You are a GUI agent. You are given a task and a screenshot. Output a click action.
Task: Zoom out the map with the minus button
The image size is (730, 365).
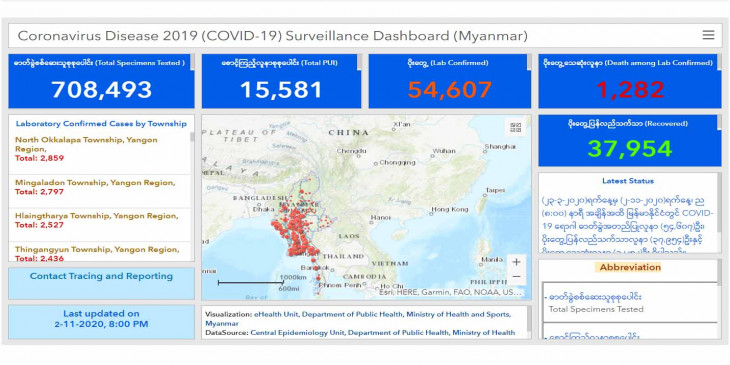point(516,277)
